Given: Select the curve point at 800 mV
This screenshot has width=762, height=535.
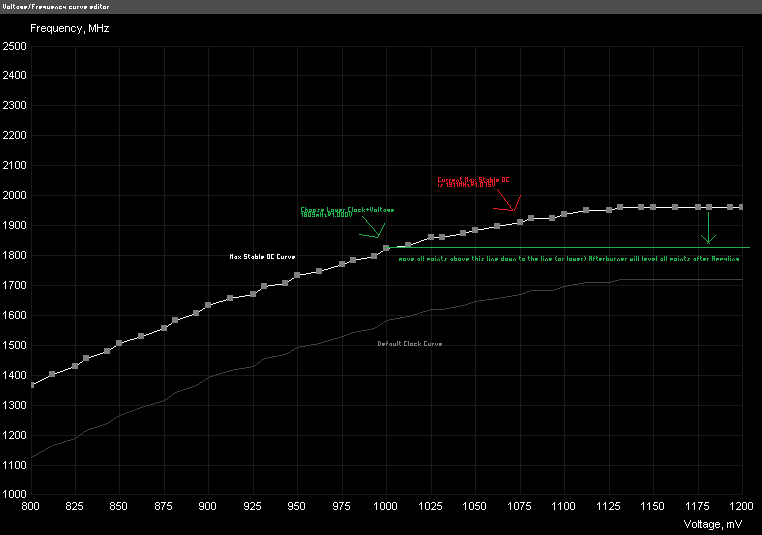Looking at the screenshot, I should click(x=32, y=385).
